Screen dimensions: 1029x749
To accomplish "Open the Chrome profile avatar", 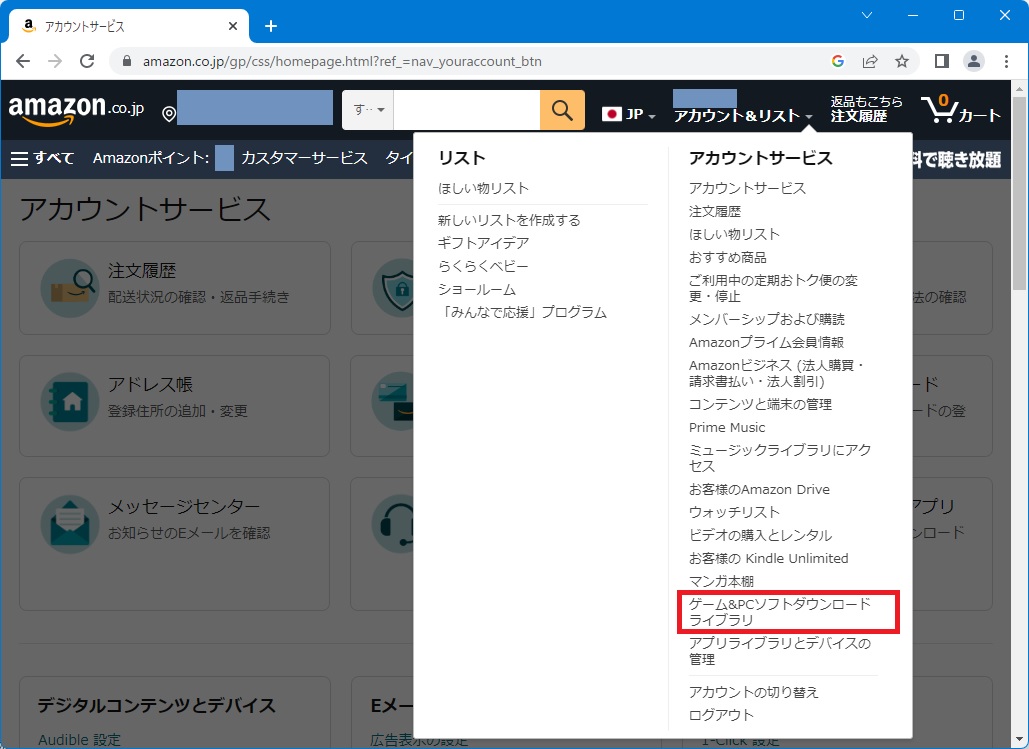I will pyautogui.click(x=974, y=61).
